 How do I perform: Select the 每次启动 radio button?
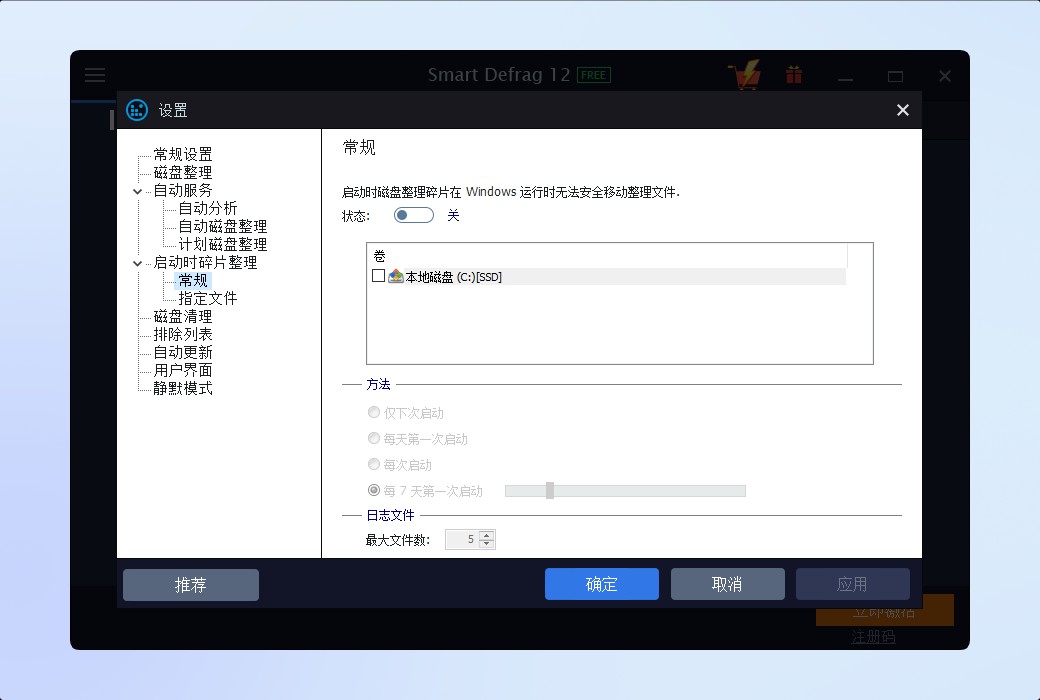coord(374,464)
